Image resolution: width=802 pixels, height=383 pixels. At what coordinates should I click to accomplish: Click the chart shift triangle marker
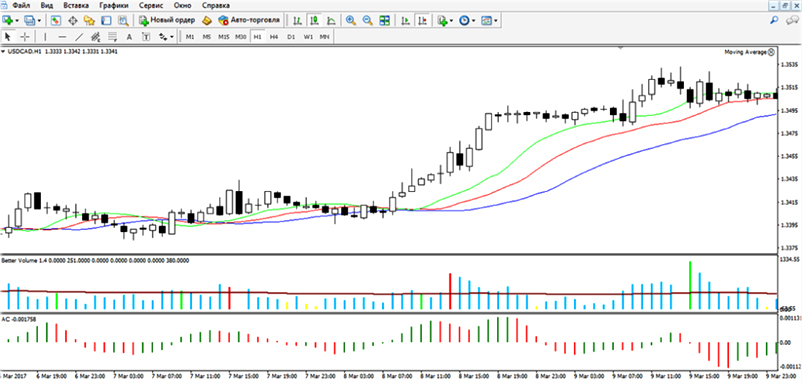pyautogui.click(x=621, y=49)
